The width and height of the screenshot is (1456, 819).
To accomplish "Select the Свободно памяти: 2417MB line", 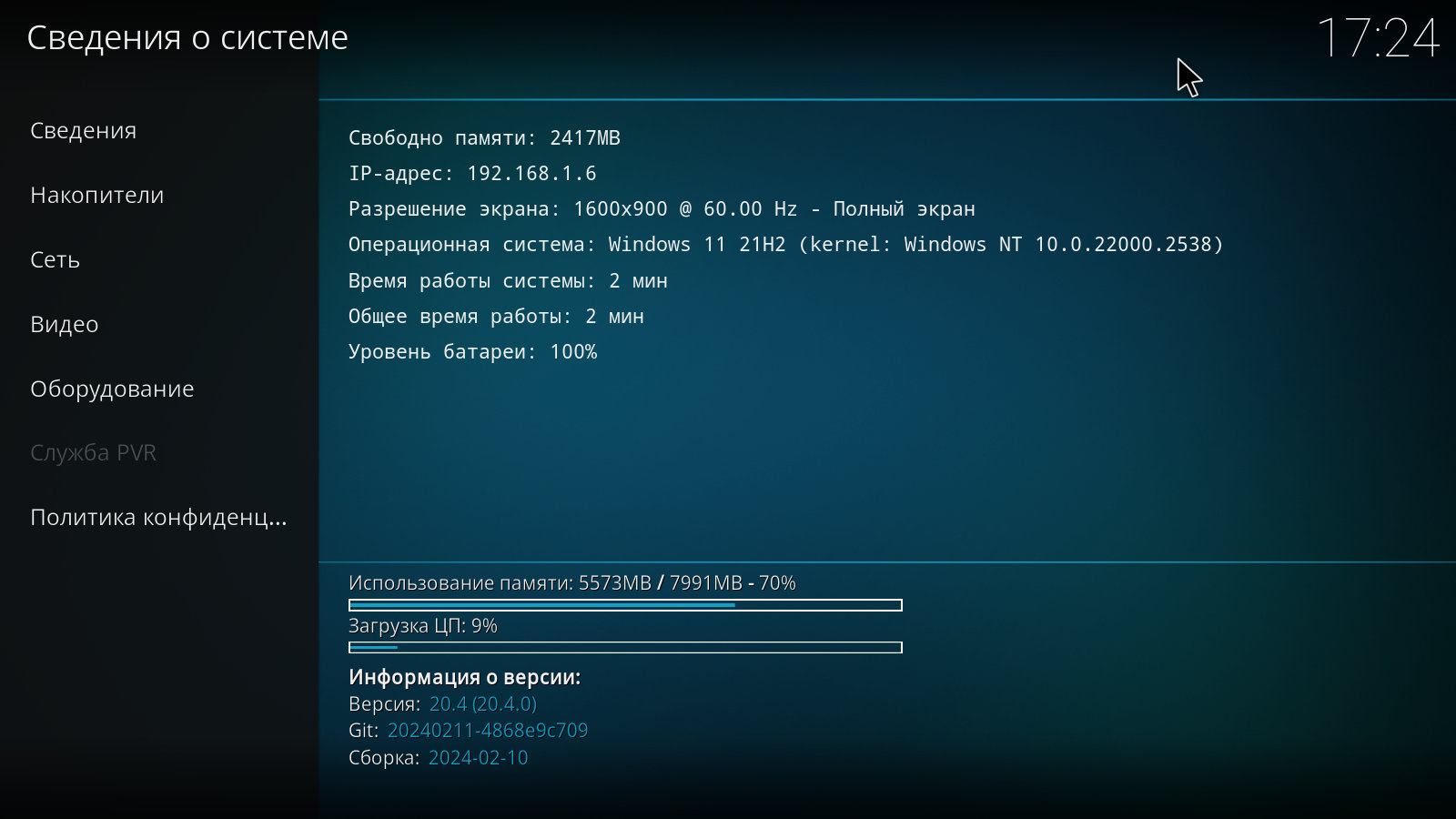I will pos(484,137).
